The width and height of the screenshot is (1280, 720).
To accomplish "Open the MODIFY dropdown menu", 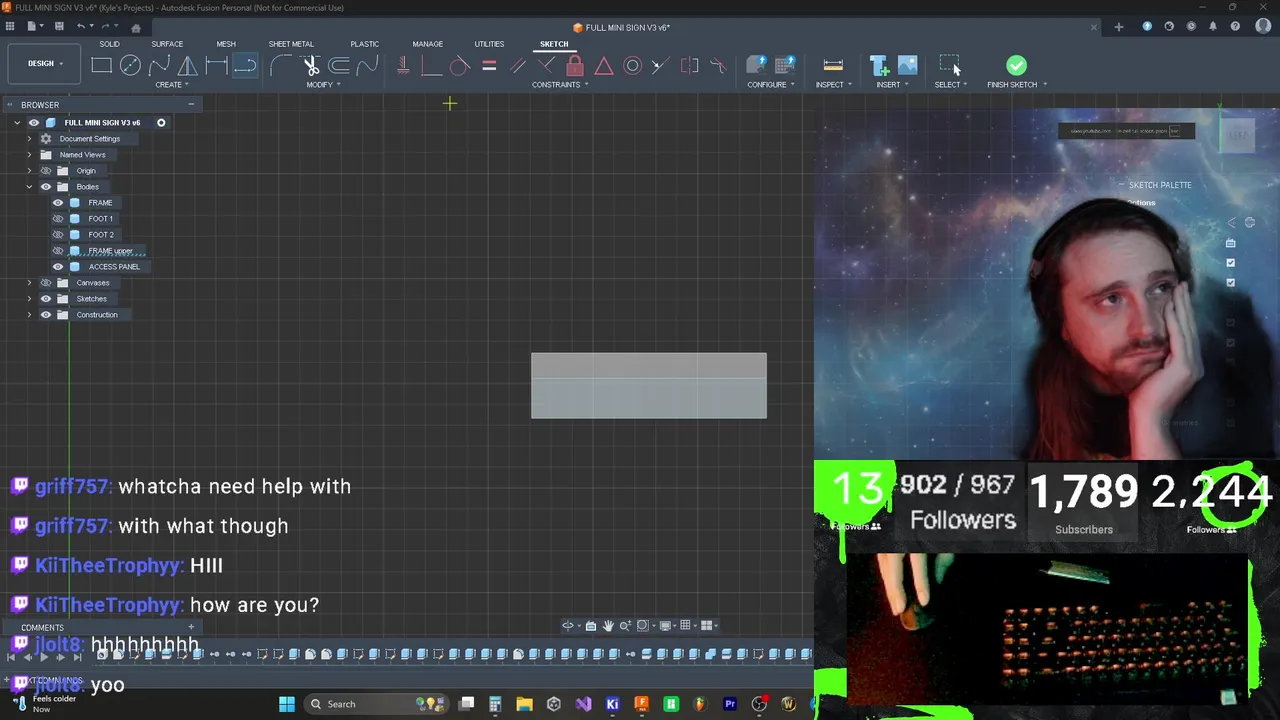I will click(323, 85).
